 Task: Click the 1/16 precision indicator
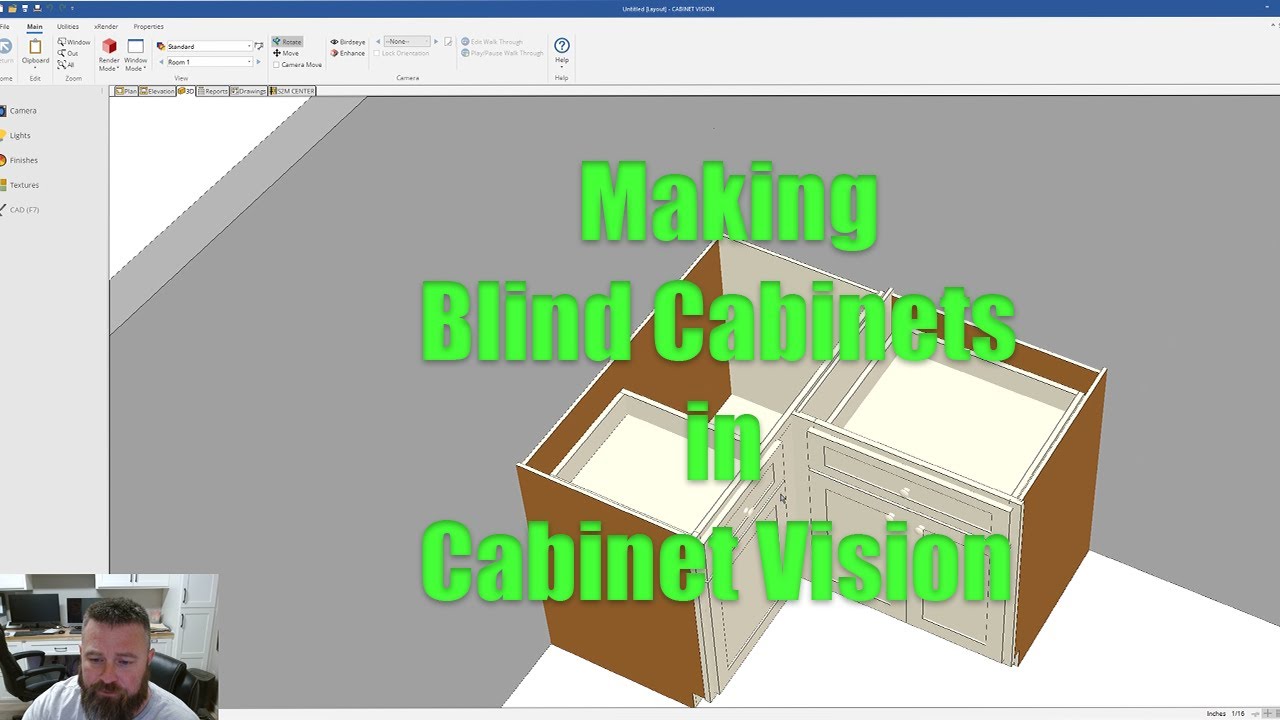click(1238, 713)
